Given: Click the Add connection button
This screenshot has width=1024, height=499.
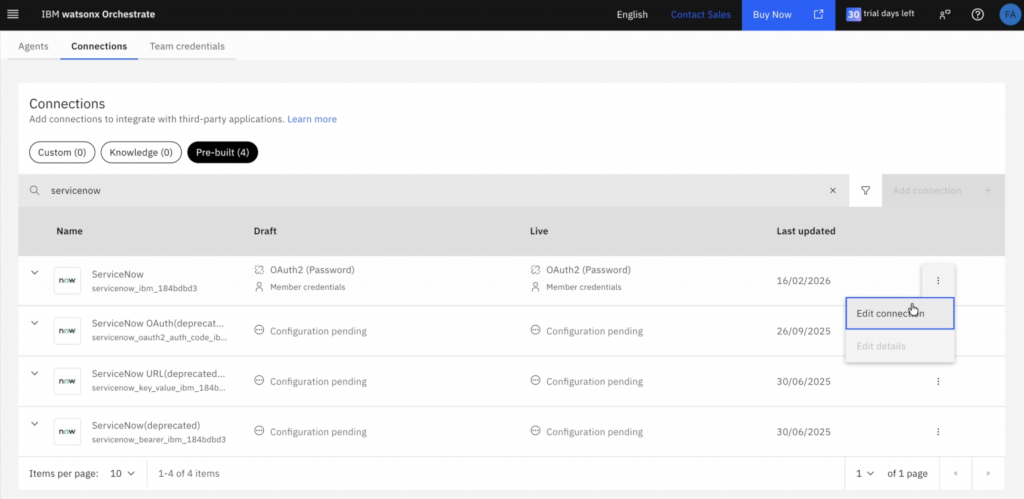Looking at the screenshot, I should (x=943, y=191).
